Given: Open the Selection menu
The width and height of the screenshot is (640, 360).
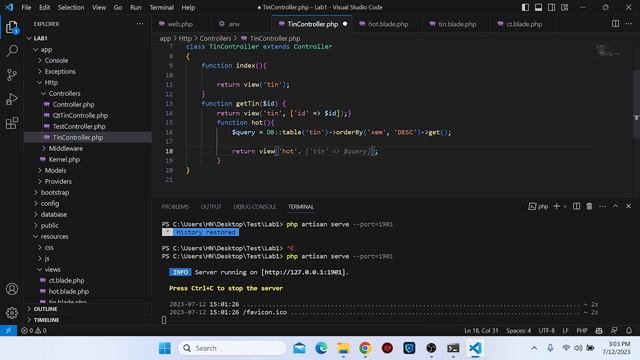Looking at the screenshot, I should pos(71,7).
